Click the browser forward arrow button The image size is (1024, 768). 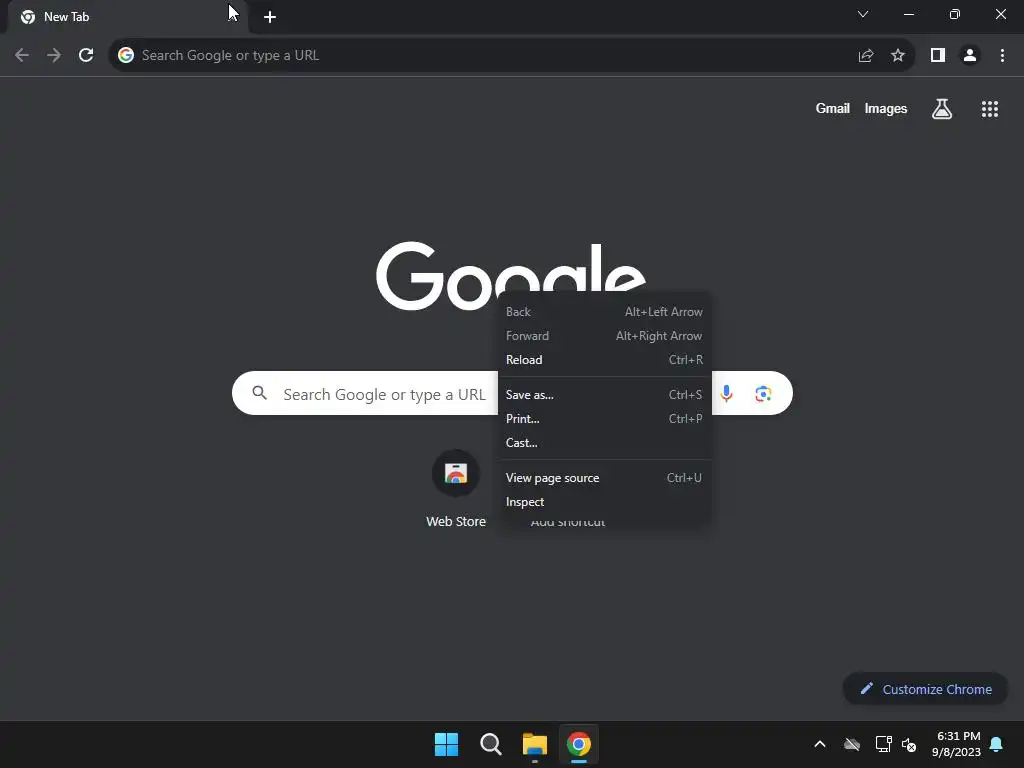point(54,55)
